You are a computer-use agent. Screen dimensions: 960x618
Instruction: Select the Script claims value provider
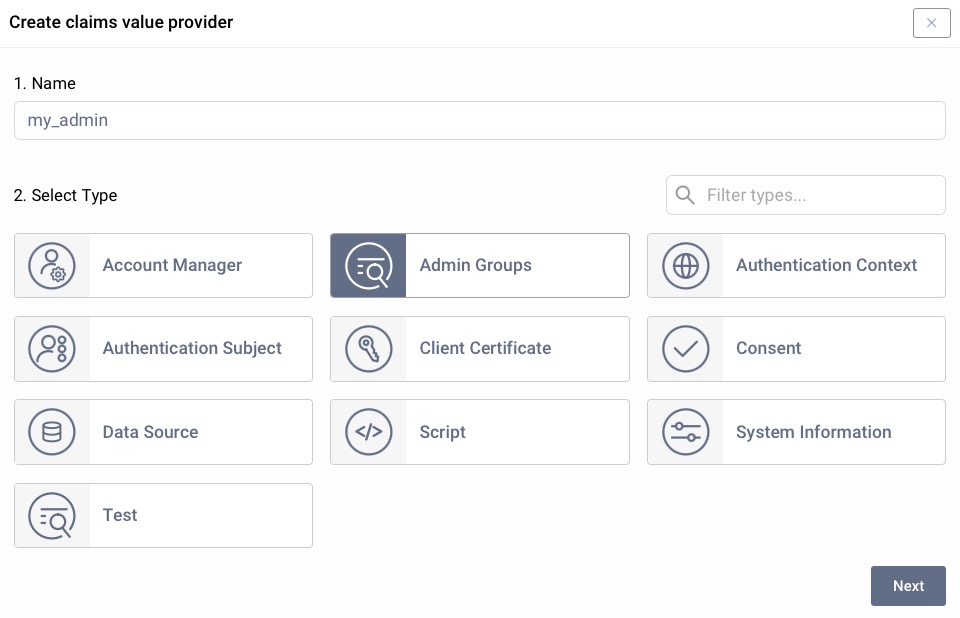pyautogui.click(x=480, y=432)
